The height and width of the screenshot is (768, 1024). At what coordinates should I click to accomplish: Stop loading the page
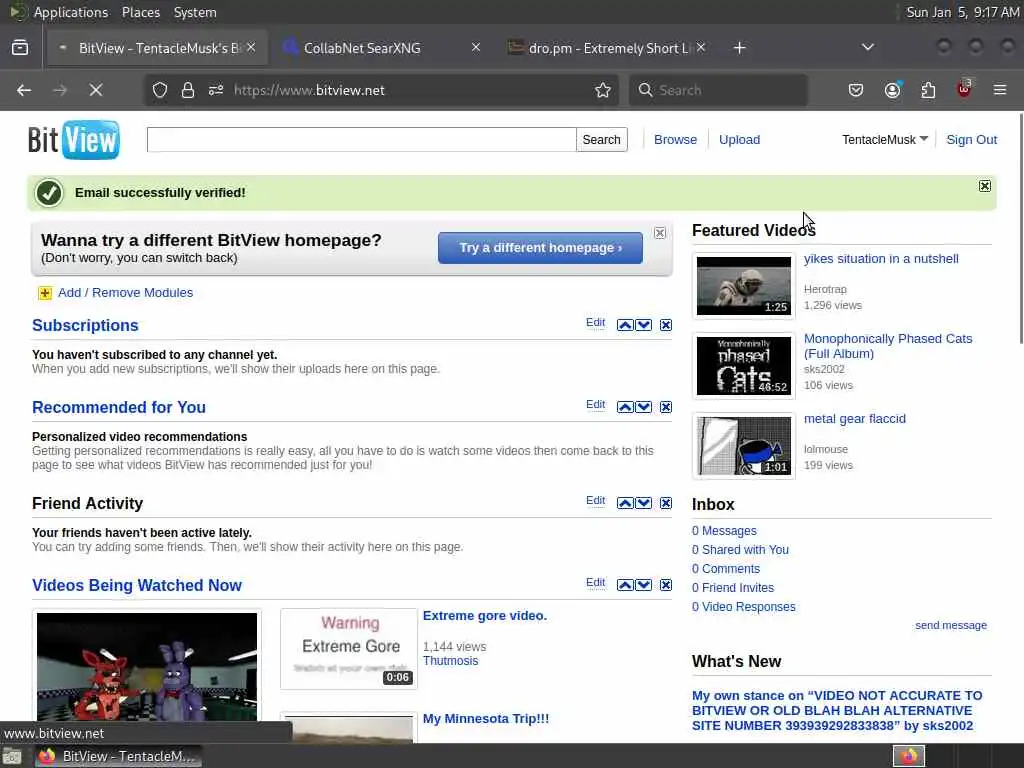[96, 90]
